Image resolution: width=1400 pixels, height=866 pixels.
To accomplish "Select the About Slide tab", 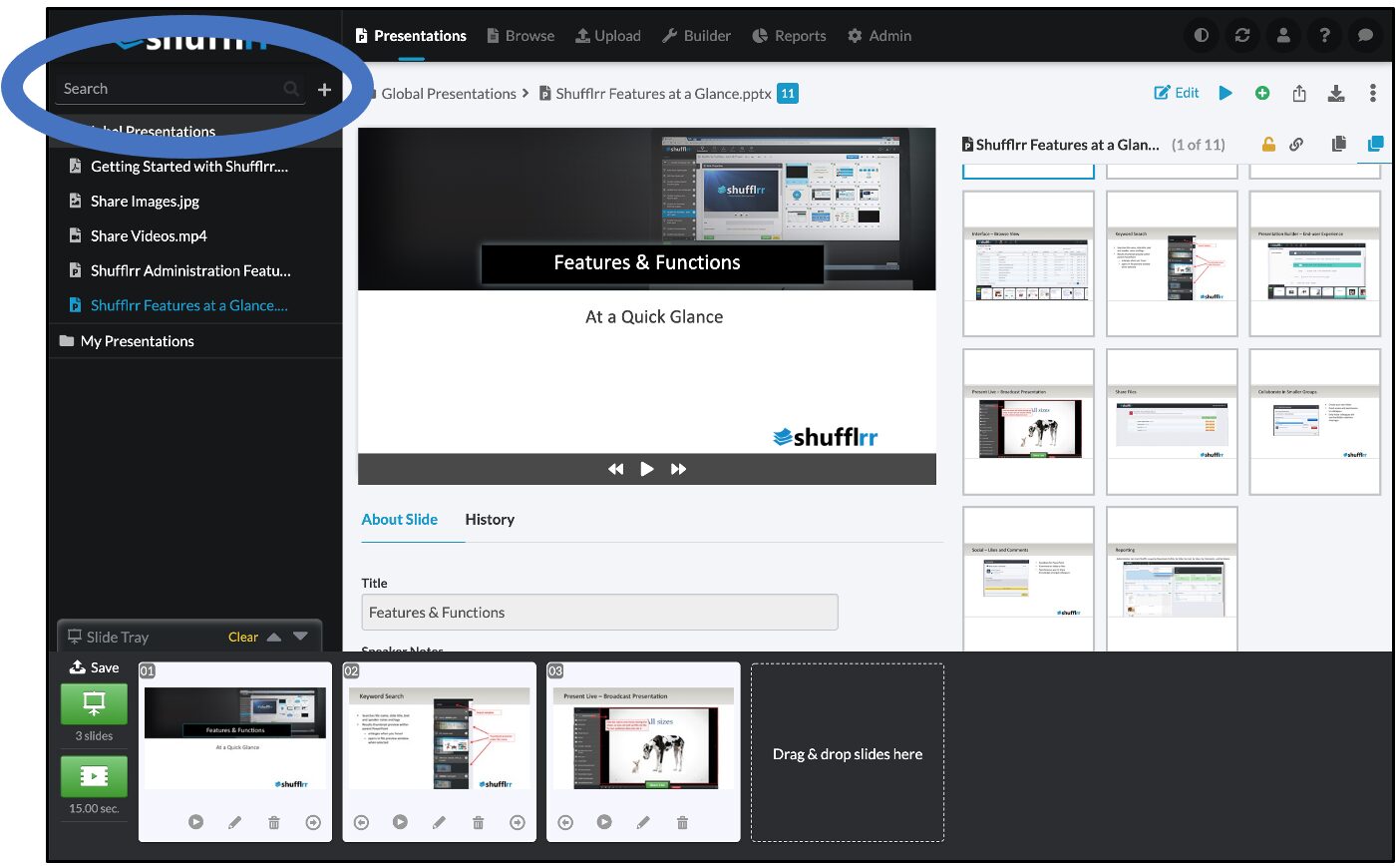I will [400, 520].
